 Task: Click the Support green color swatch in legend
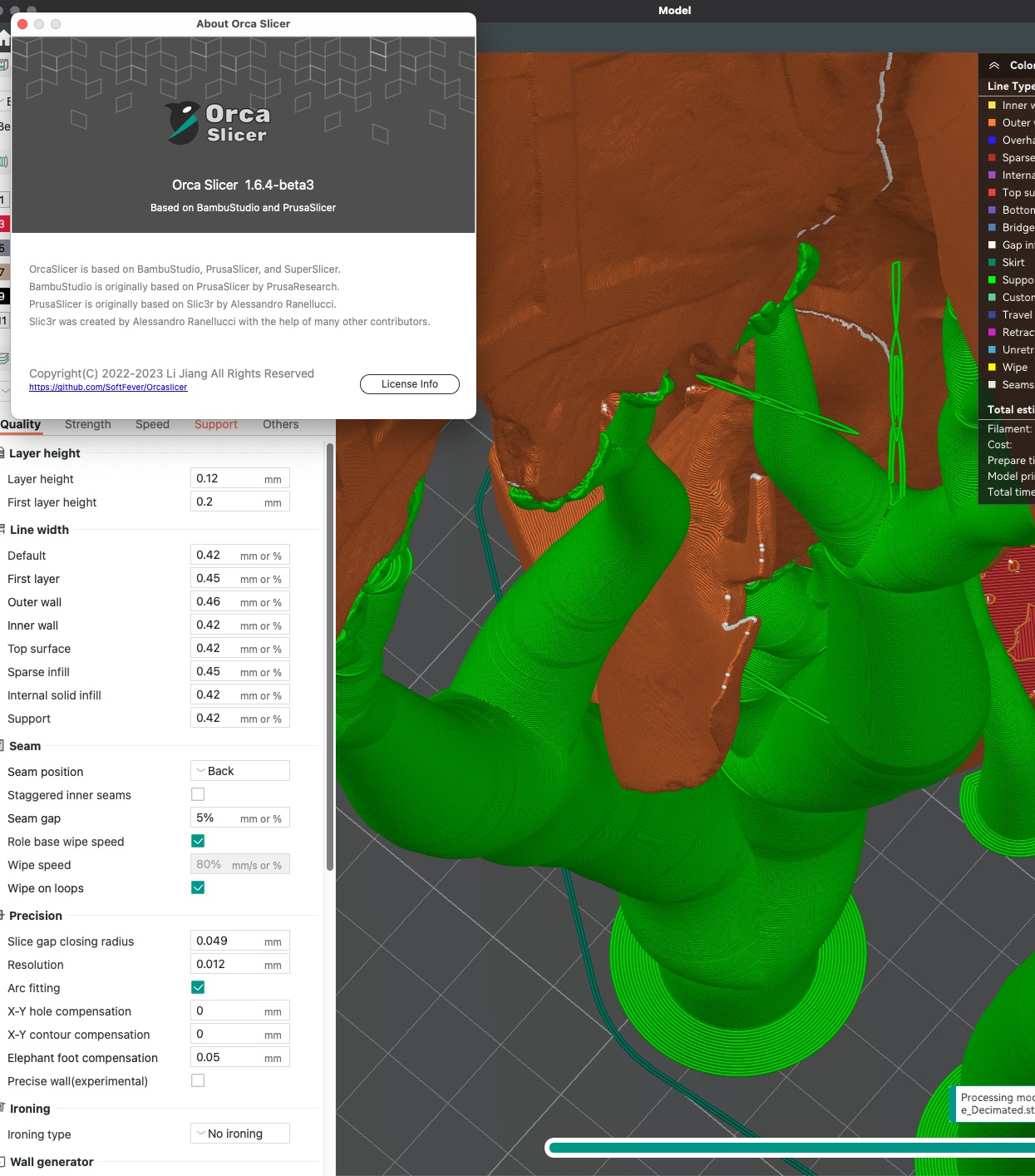992,279
